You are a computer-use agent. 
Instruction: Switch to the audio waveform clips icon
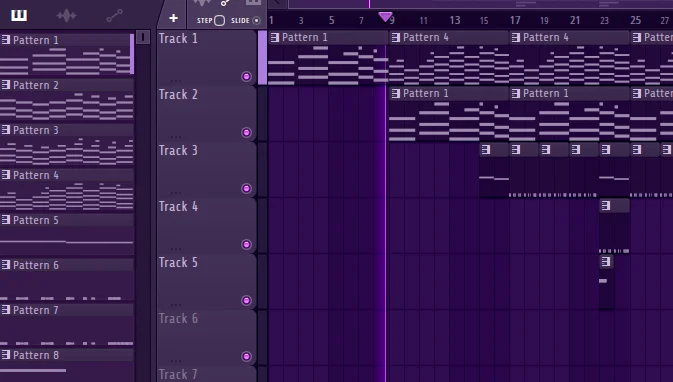tap(66, 16)
